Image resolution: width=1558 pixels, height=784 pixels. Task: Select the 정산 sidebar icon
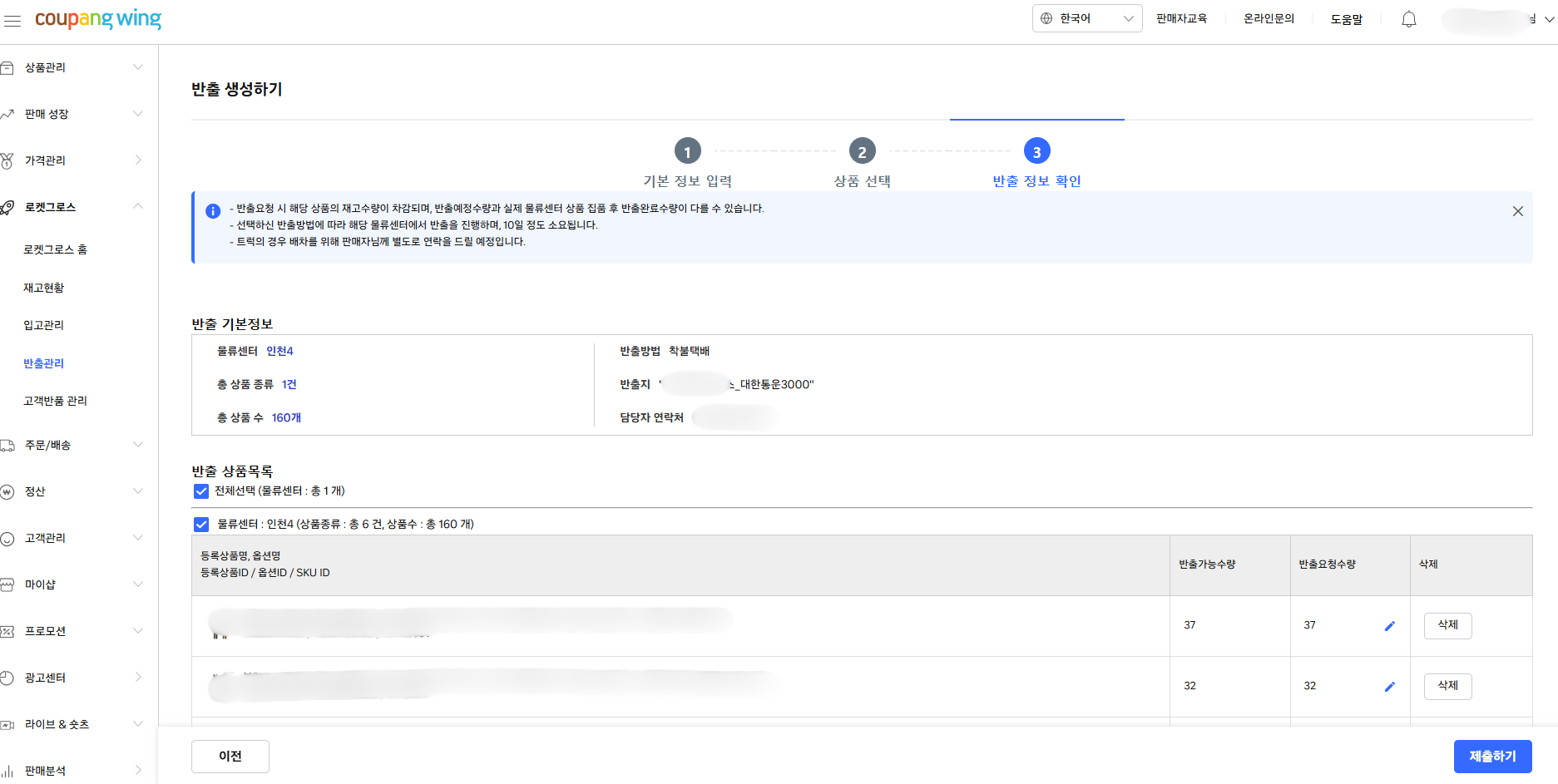tap(8, 491)
